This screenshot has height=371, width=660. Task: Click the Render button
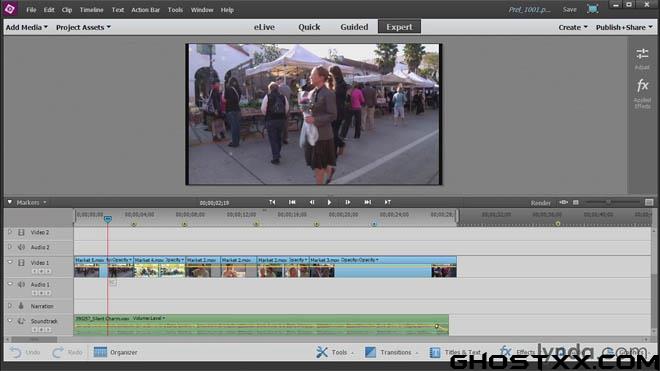tap(540, 203)
